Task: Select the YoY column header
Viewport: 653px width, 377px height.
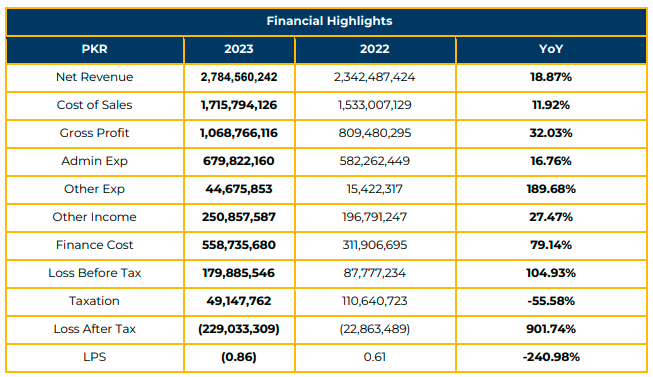Action: coord(551,49)
